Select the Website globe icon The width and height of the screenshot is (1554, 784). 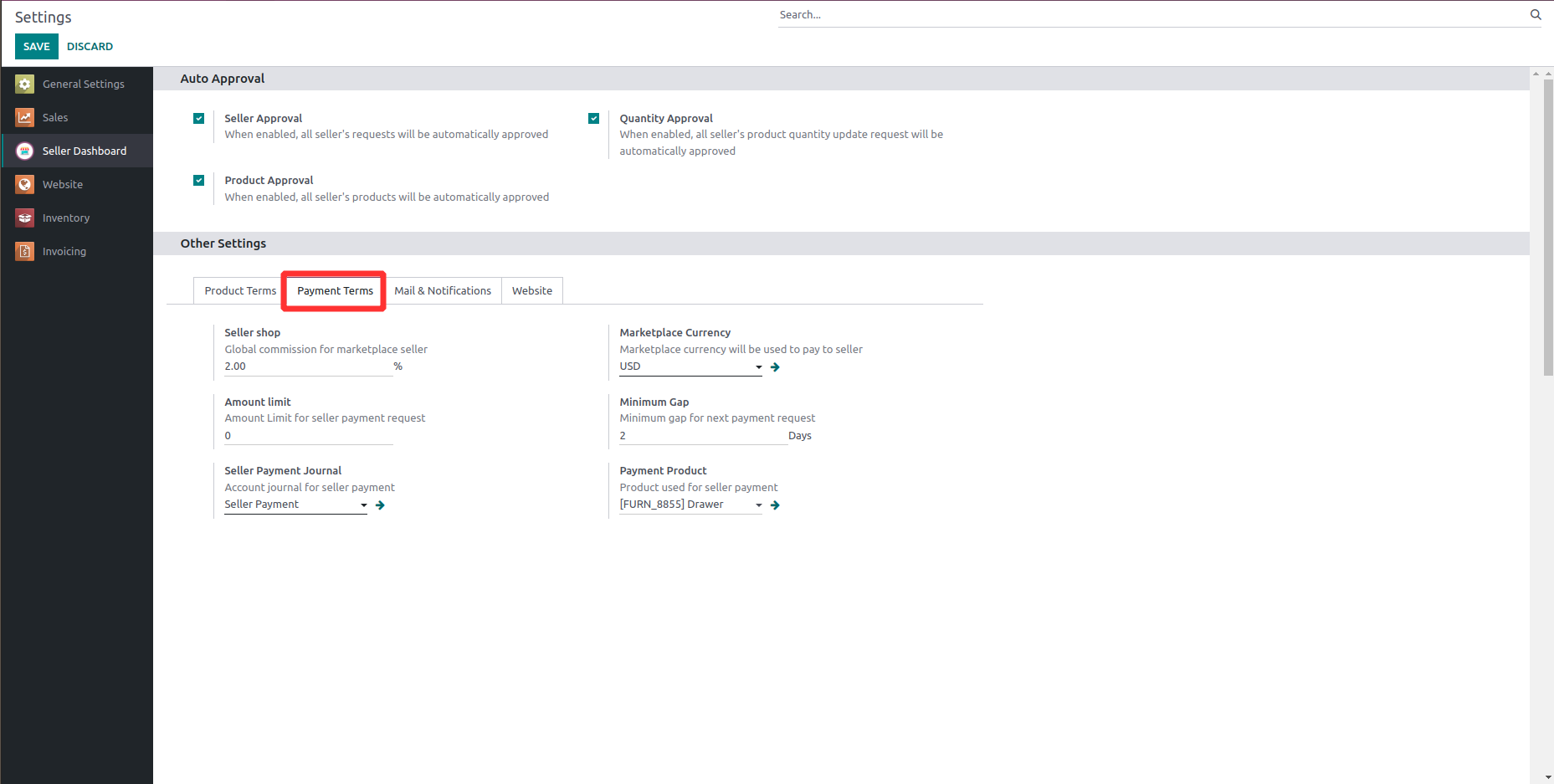point(25,184)
